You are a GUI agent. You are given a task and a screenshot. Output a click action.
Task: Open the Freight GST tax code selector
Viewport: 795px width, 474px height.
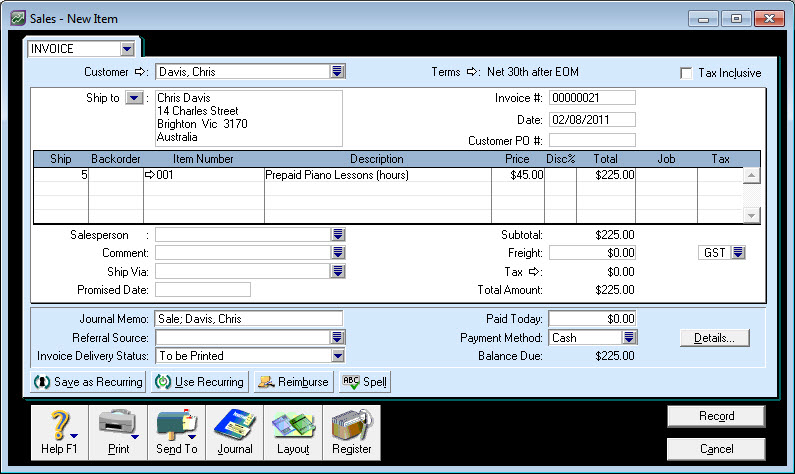pos(739,253)
